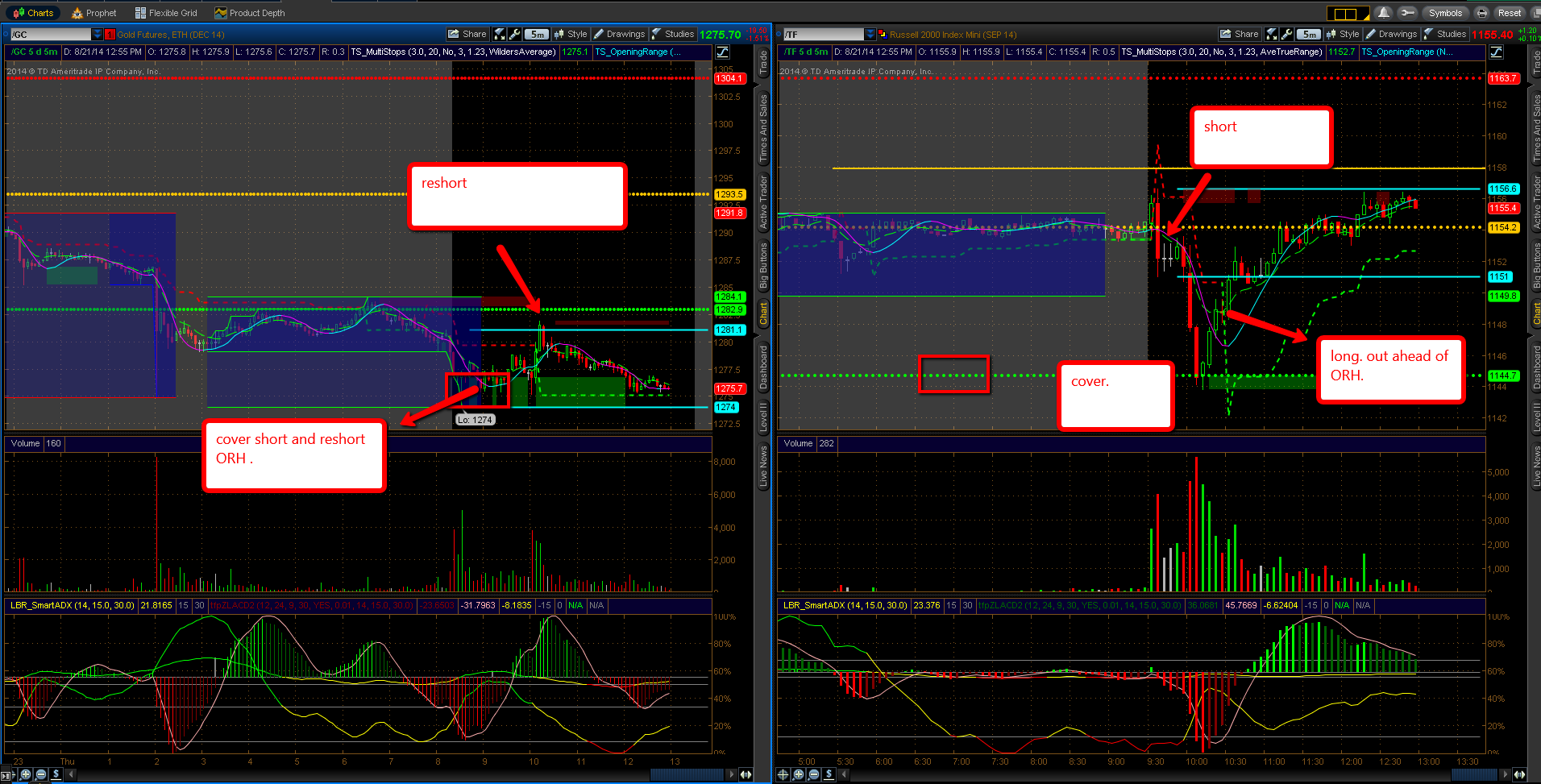1541x784 pixels.
Task: Open Active Trader tab of /GC chart
Action: [763, 202]
